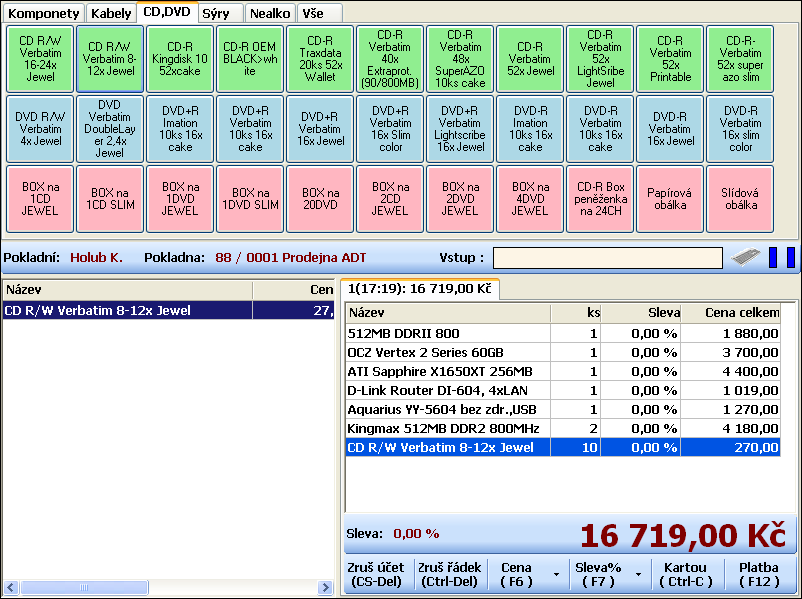
Task: Add CD-R Verbatim 52x LightSribe Jewel
Action: click(x=600, y=59)
